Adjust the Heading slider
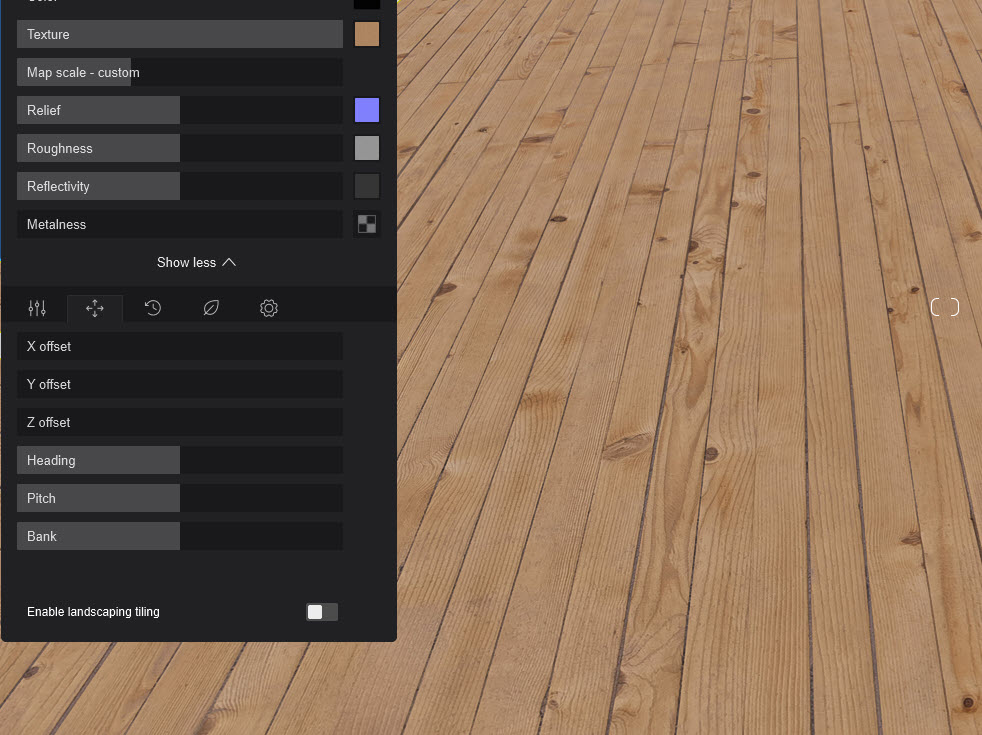 click(180, 460)
